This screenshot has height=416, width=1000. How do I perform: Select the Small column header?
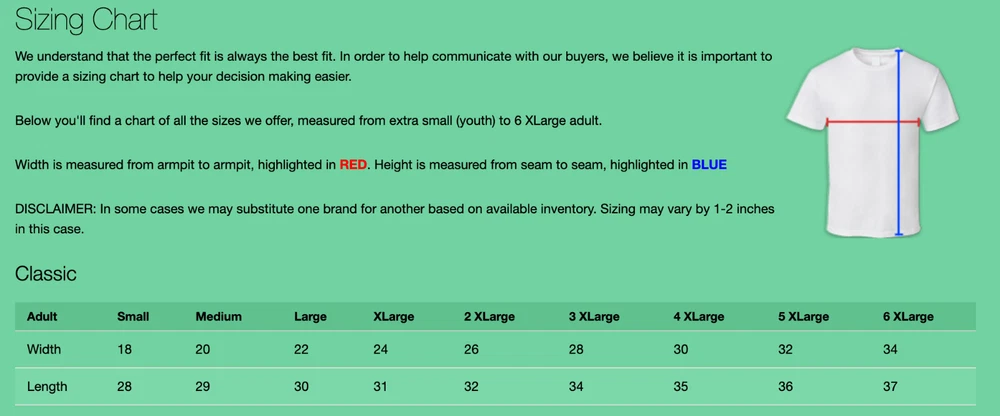pyautogui.click(x=133, y=317)
